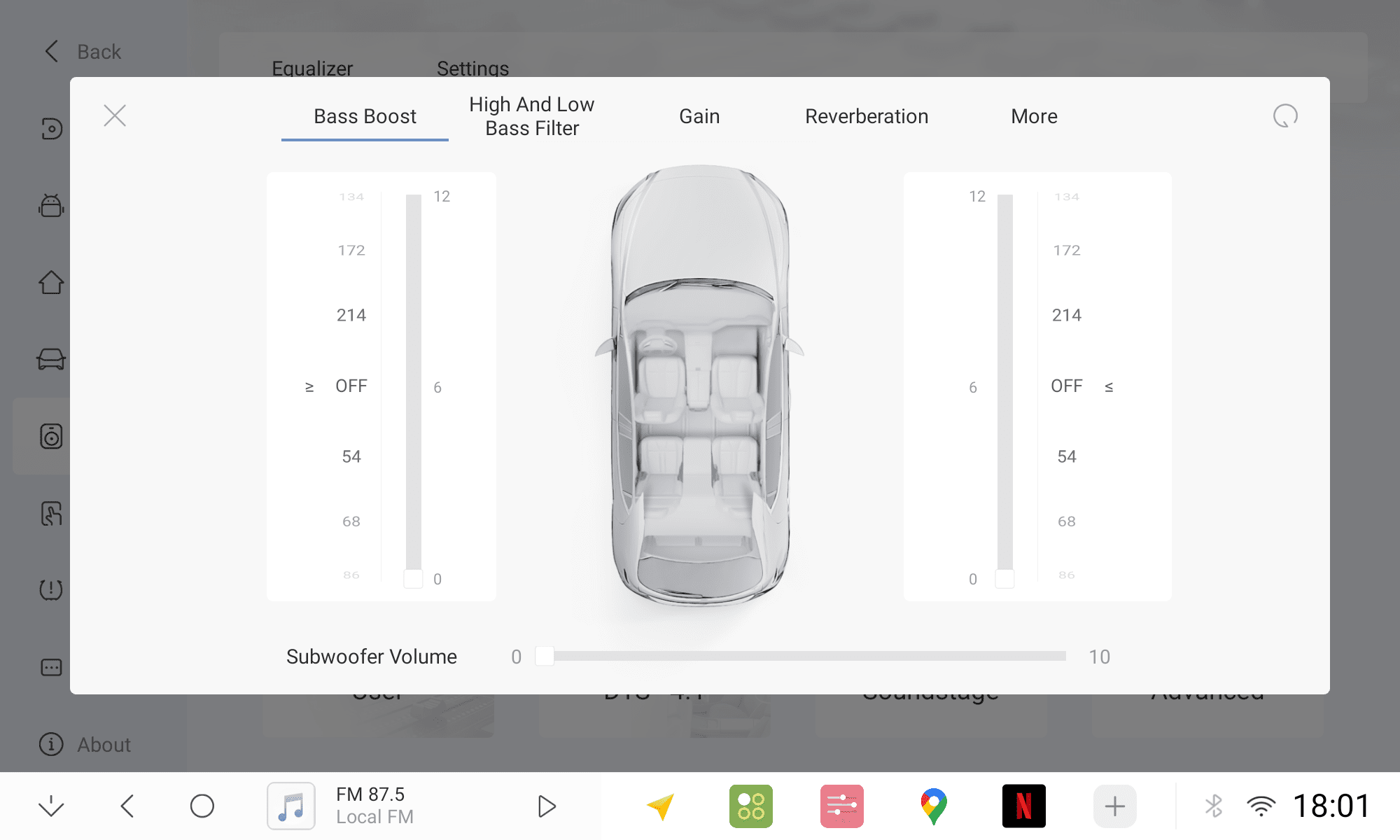Viewport: 1400px width, 840px height.
Task: Select 54 in the right frequency picker
Action: click(x=1067, y=456)
